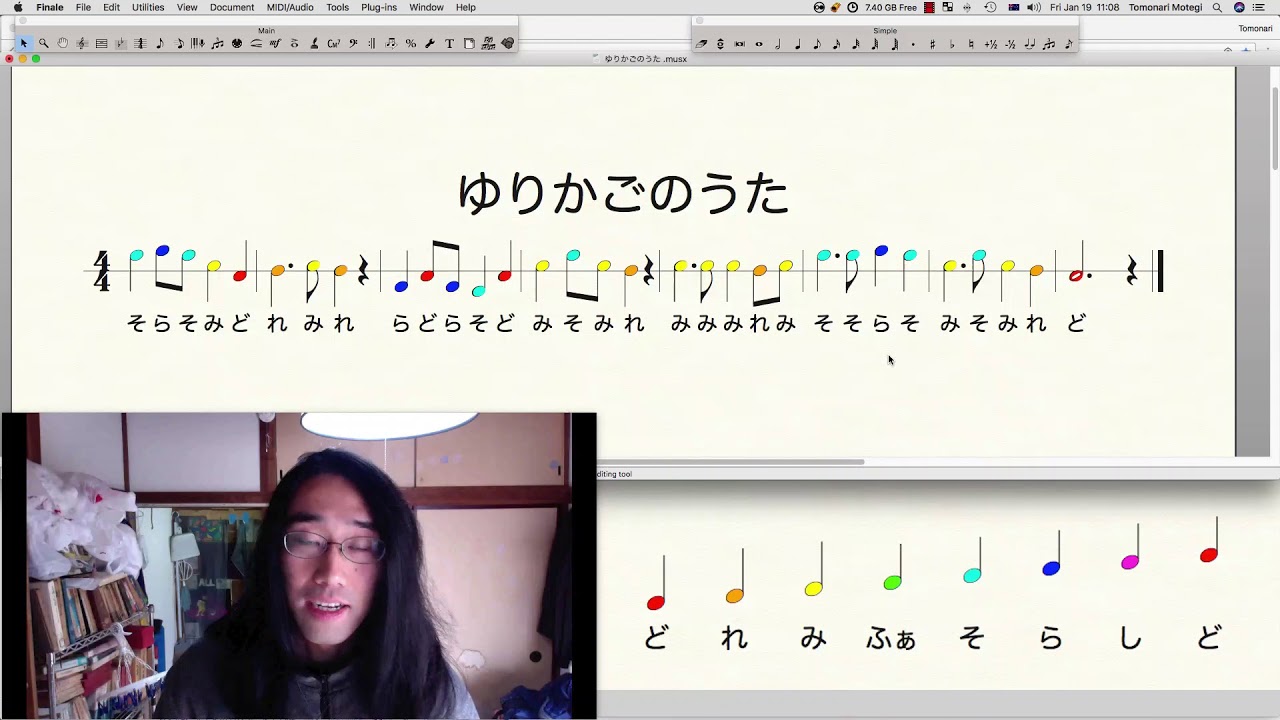Click user name Tomonari Motegi in menu bar
Image resolution: width=1280 pixels, height=720 pixels.
pos(1165,7)
